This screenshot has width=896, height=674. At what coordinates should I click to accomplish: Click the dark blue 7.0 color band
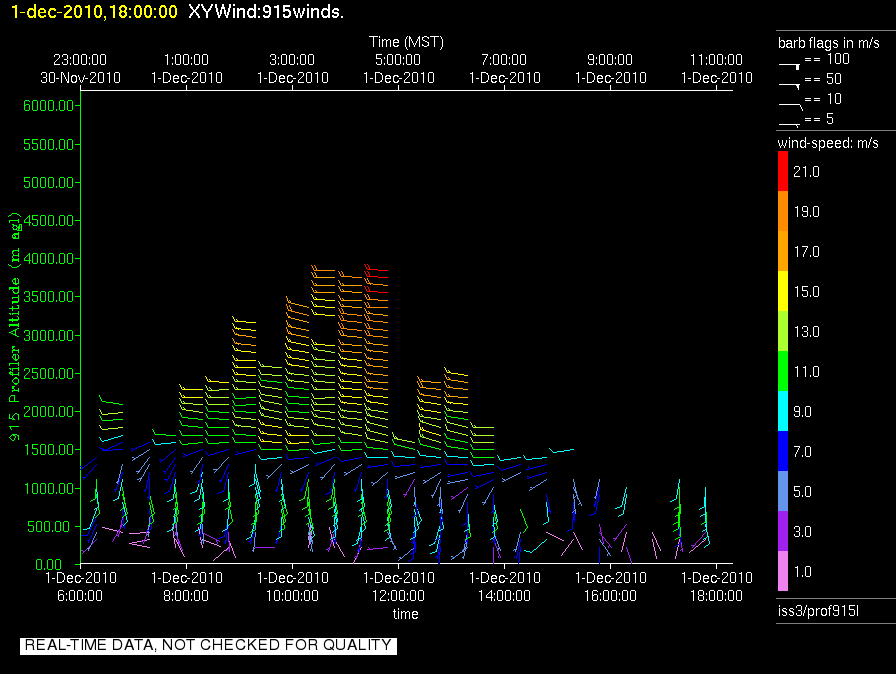point(783,451)
